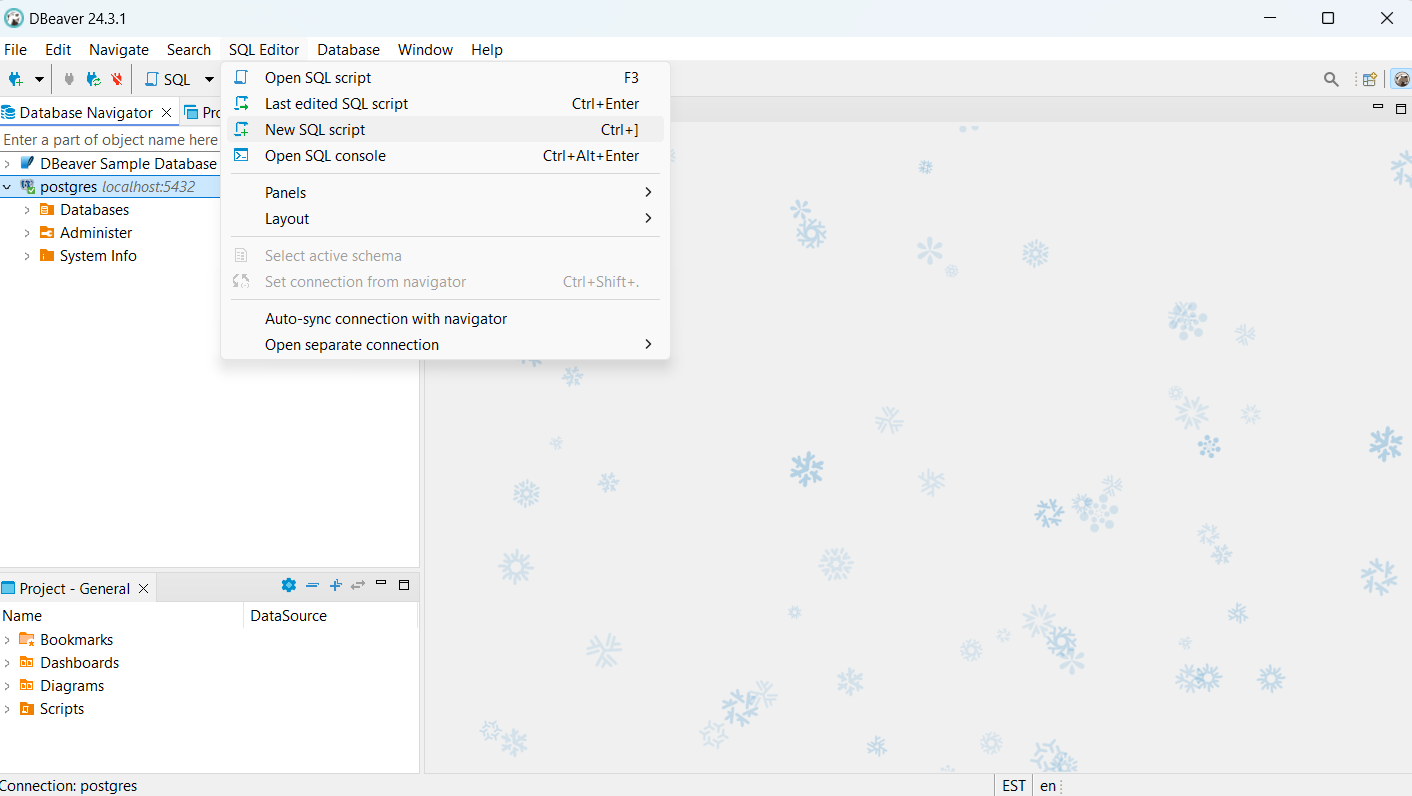Disconnect from database using red plug icon

[x=117, y=79]
